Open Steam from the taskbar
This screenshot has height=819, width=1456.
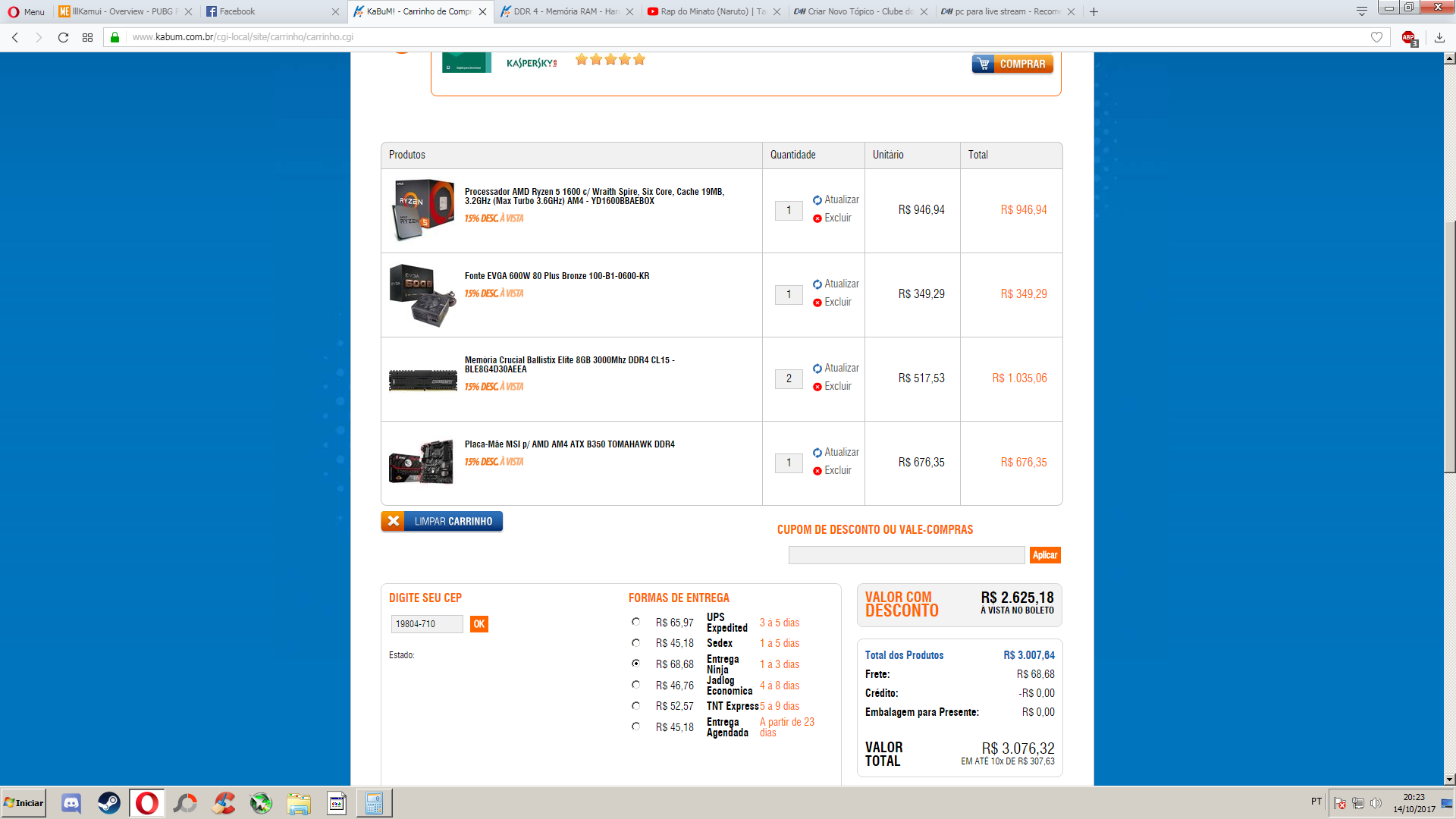point(109,803)
